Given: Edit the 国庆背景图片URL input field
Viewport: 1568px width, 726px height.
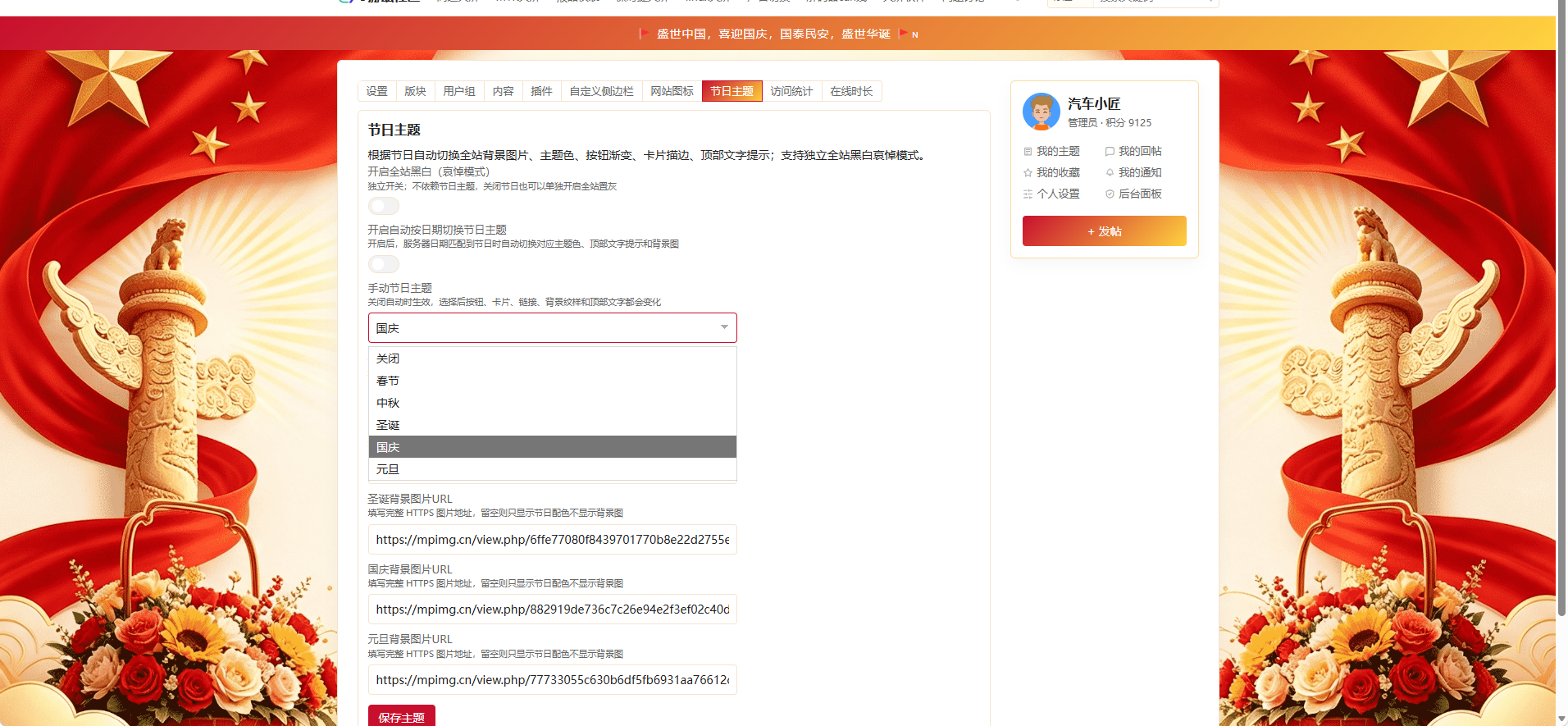Looking at the screenshot, I should pyautogui.click(x=553, y=610).
